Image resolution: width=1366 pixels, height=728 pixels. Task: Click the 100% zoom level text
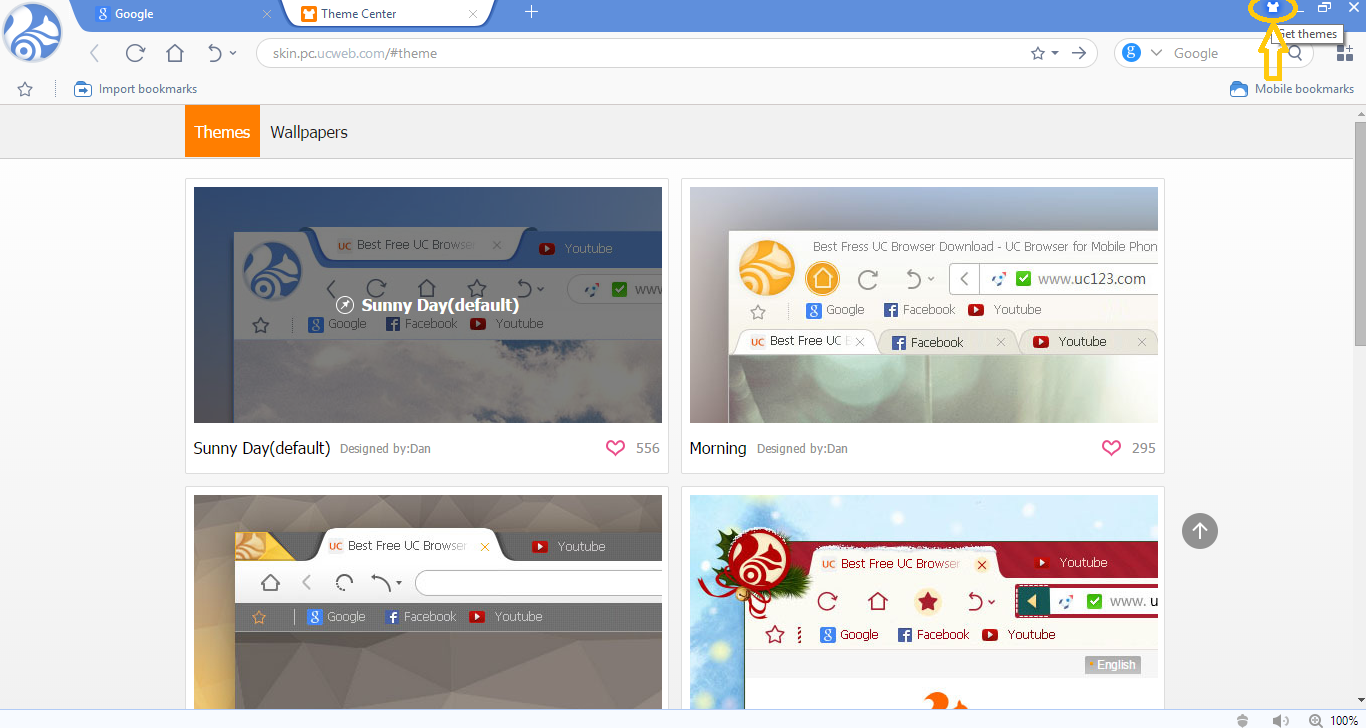tap(1344, 720)
